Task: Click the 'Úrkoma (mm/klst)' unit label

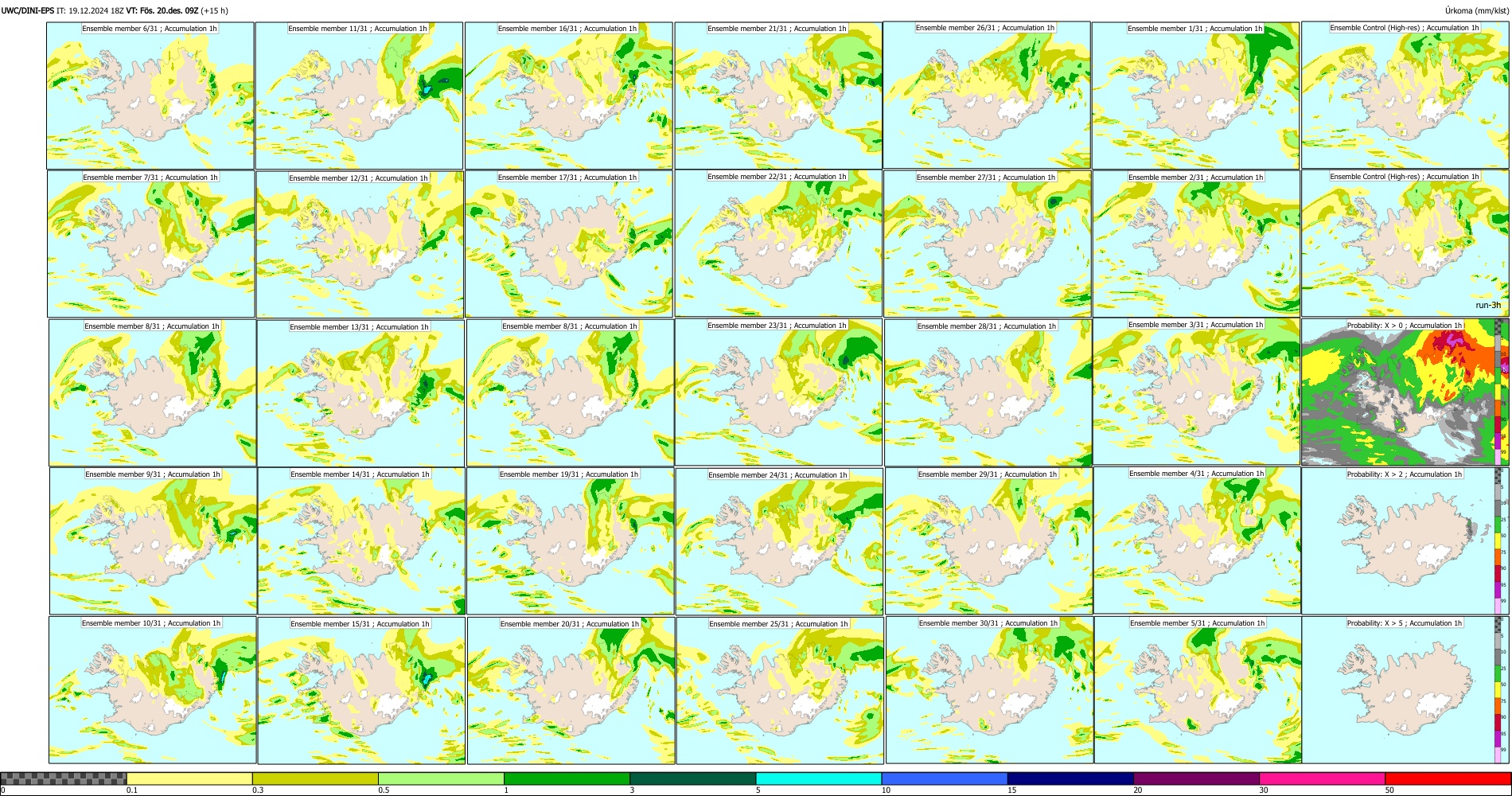Action: click(1476, 10)
